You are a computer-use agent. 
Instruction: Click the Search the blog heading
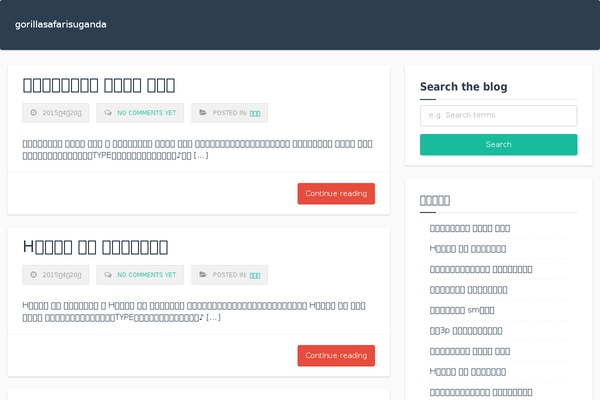pyautogui.click(x=463, y=87)
